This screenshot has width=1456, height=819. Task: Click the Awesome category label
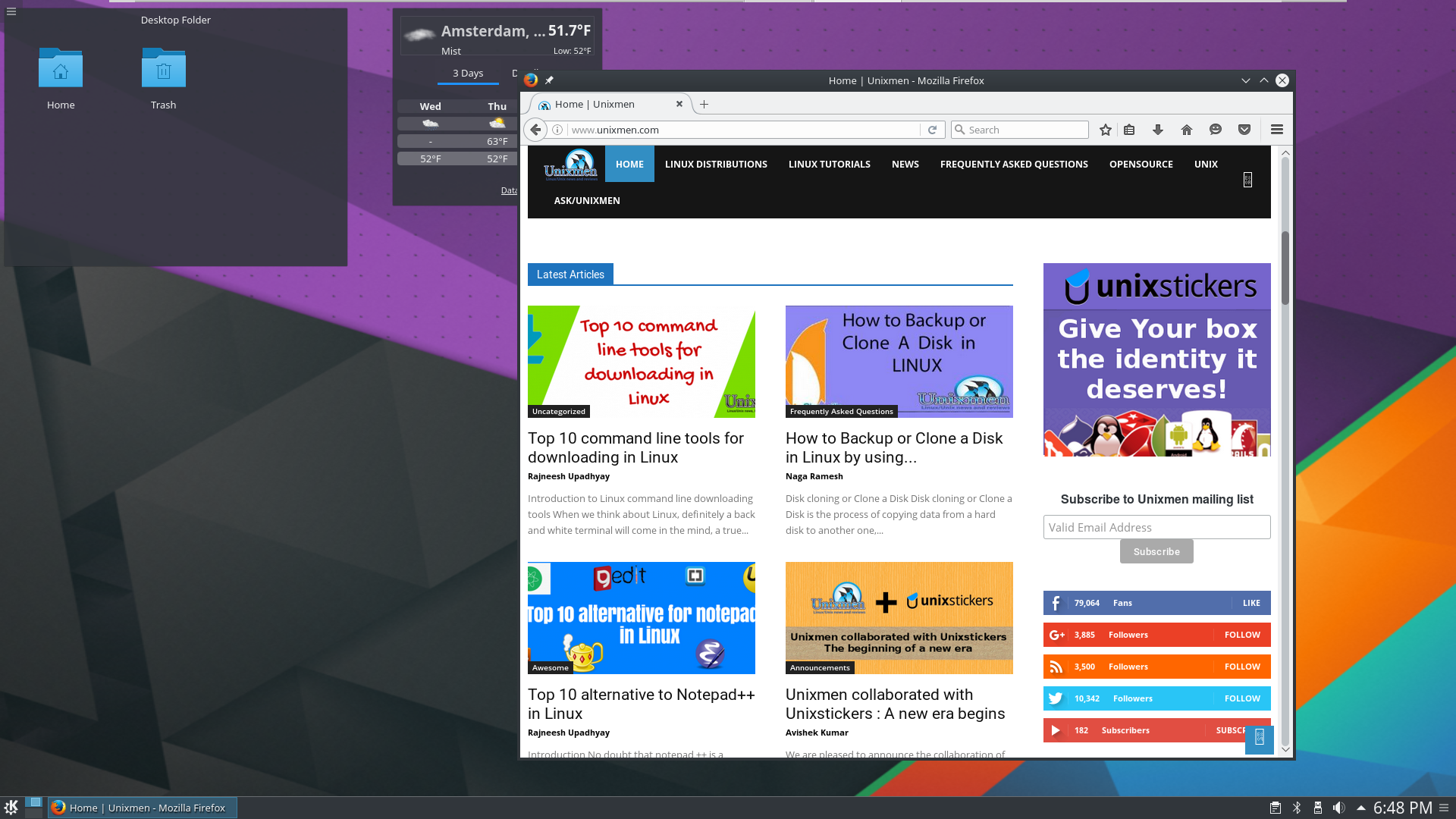click(x=551, y=667)
